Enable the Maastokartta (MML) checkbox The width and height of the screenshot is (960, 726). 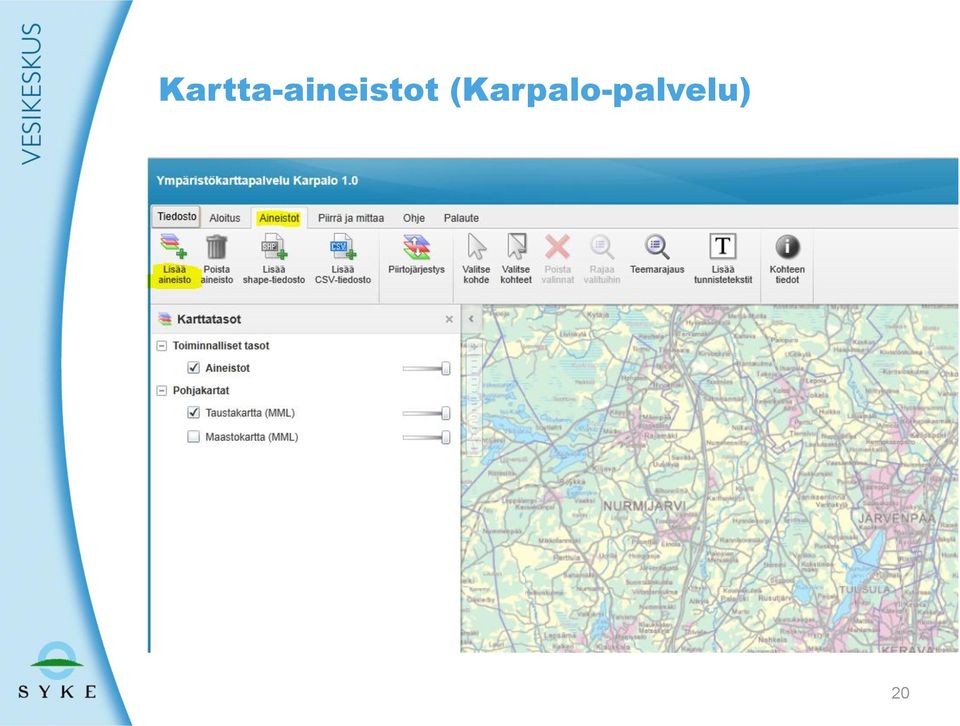tap(193, 437)
